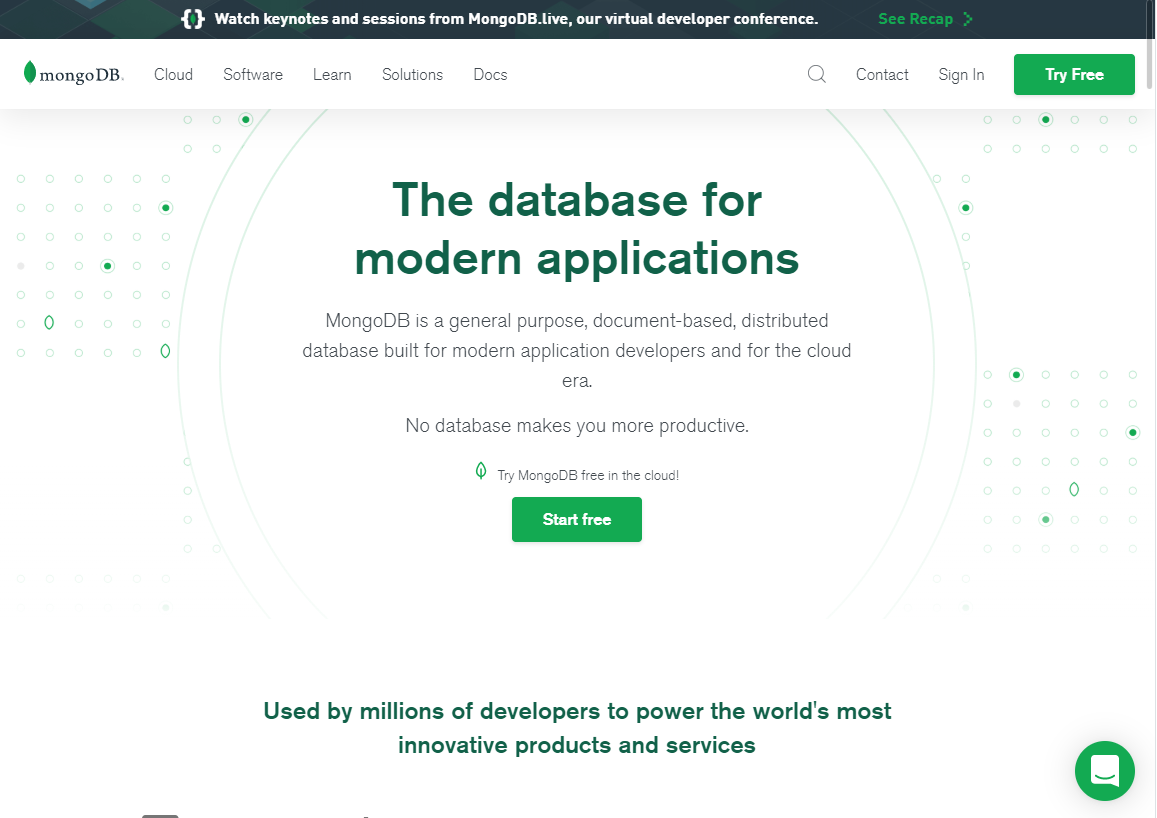Click the arrow next to See Recap

967,19
